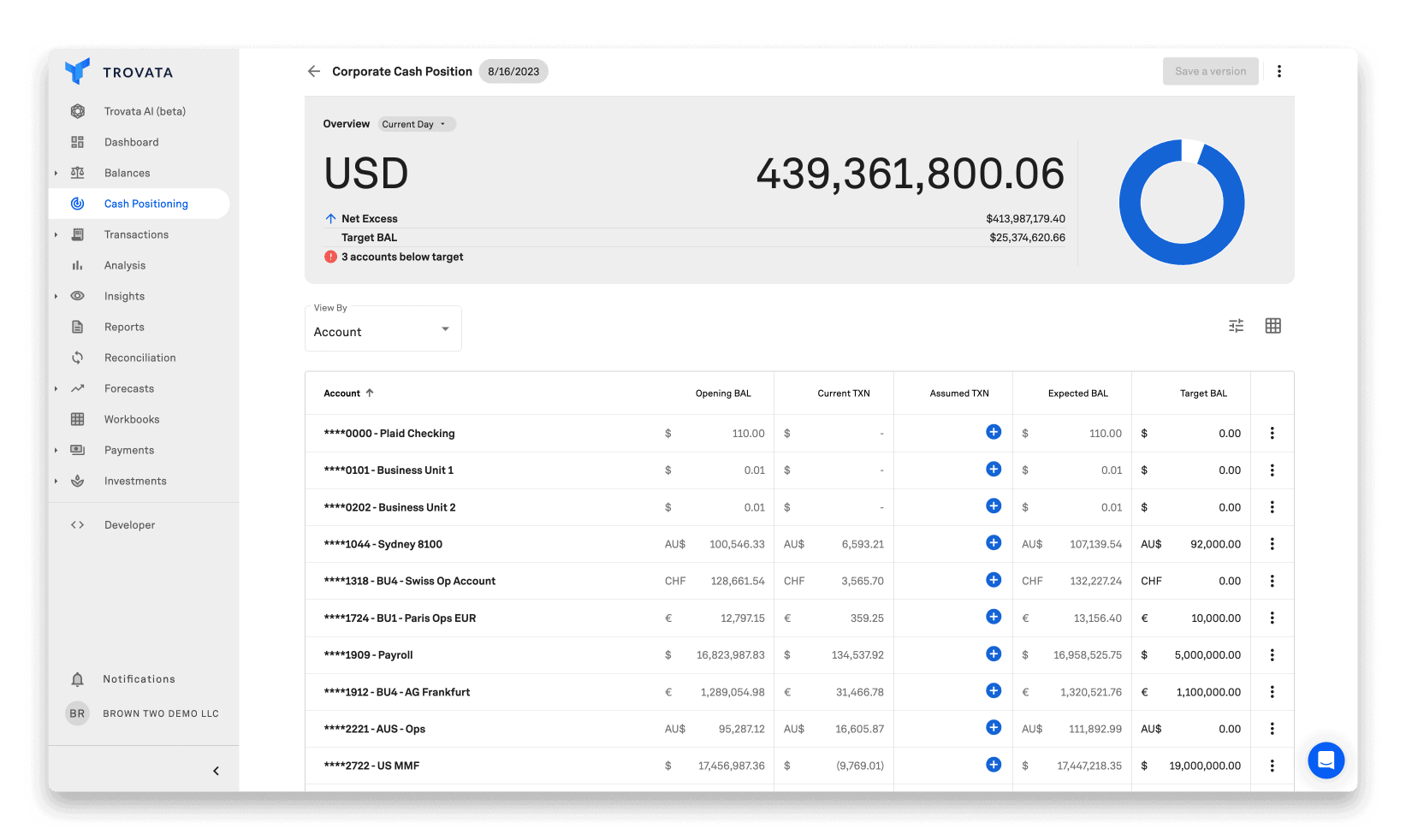Sort the table by the Account column
This screenshot has height=840, width=1406.
pyautogui.click(x=347, y=393)
